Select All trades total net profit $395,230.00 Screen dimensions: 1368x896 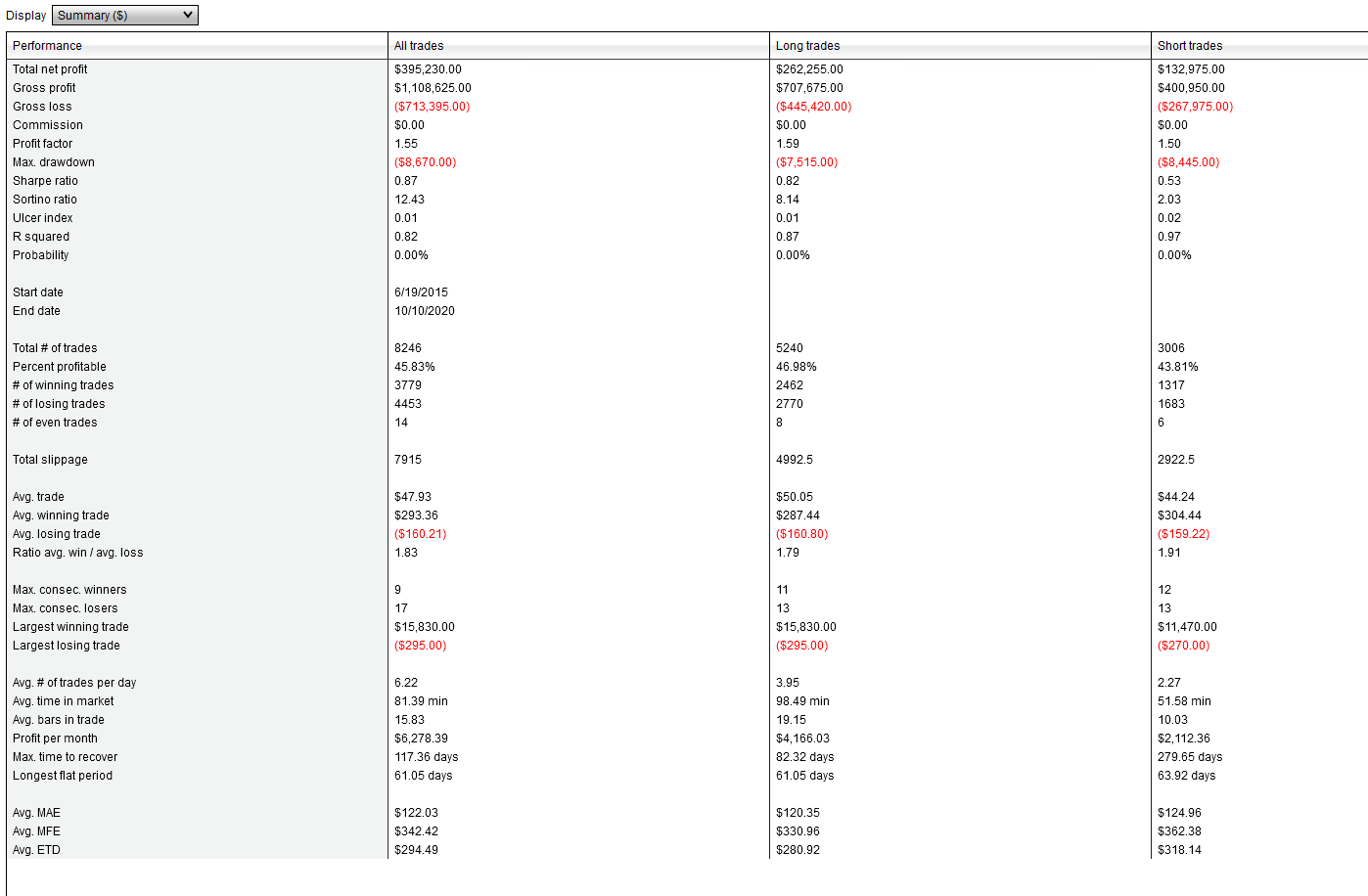(x=428, y=69)
